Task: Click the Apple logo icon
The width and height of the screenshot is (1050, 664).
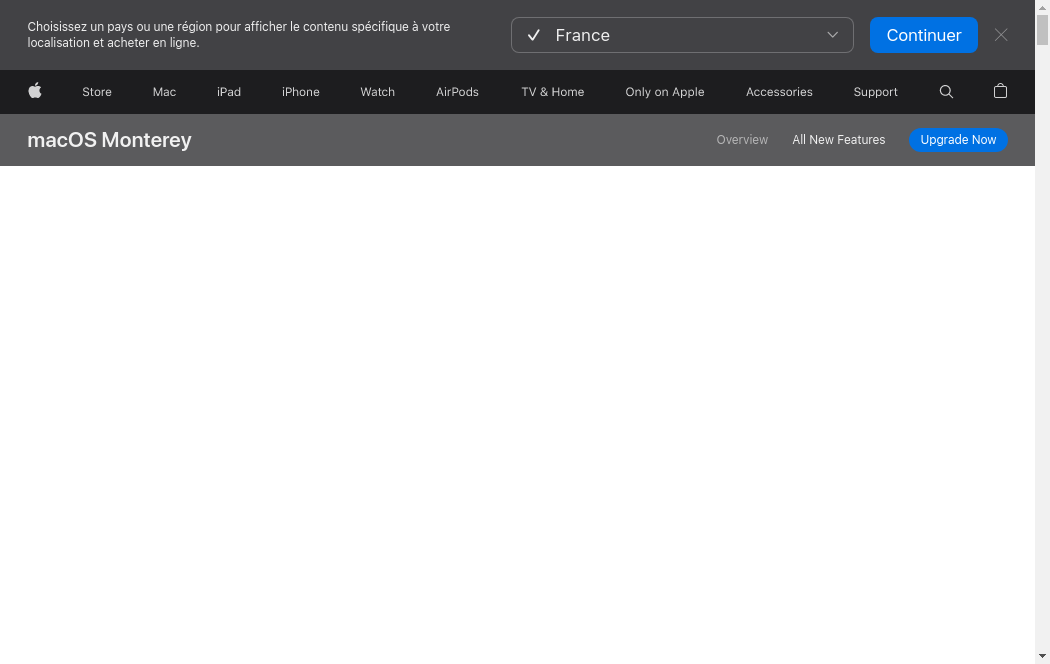Action: (x=35, y=91)
